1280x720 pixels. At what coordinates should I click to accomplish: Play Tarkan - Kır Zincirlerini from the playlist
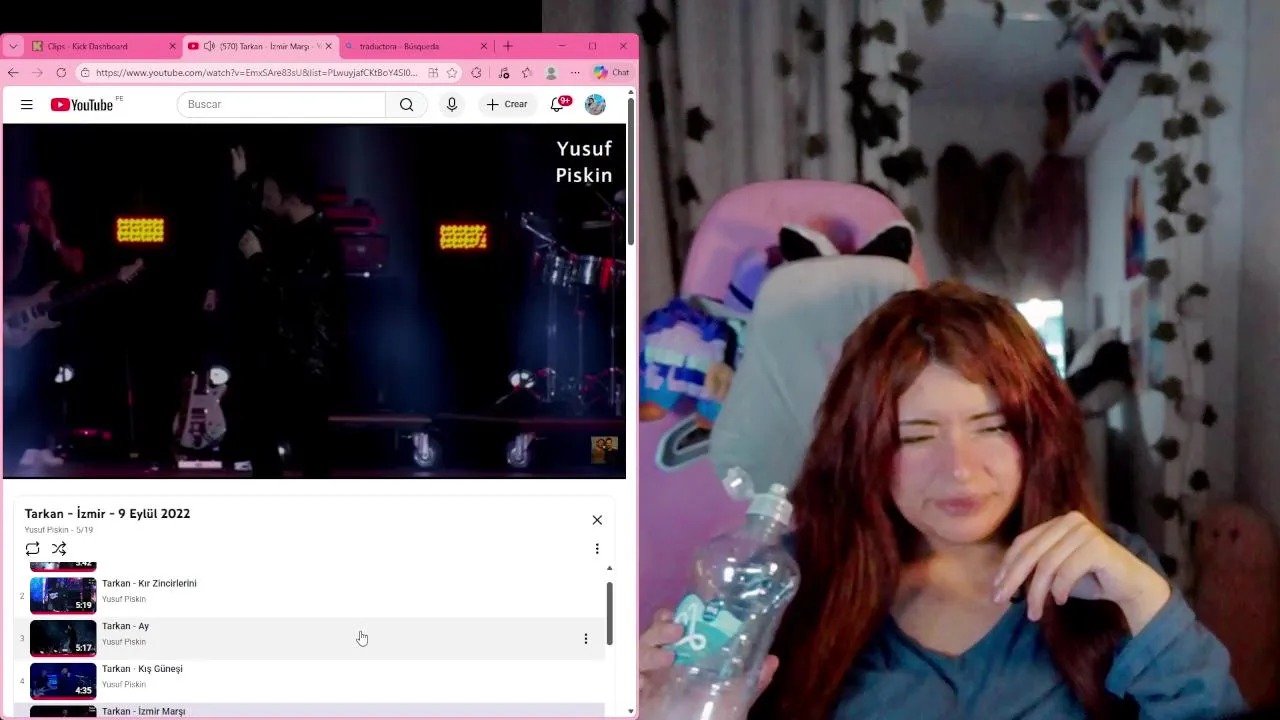149,583
